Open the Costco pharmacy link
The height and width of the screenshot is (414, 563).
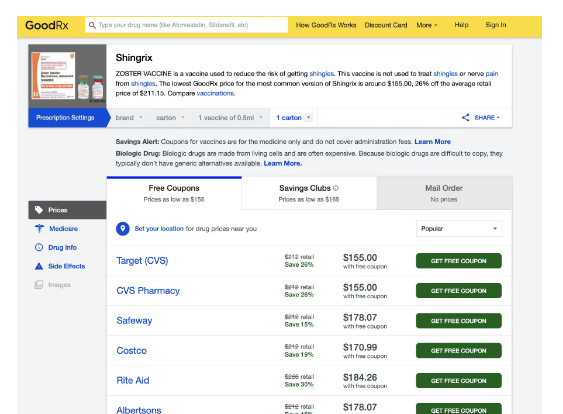tap(131, 350)
